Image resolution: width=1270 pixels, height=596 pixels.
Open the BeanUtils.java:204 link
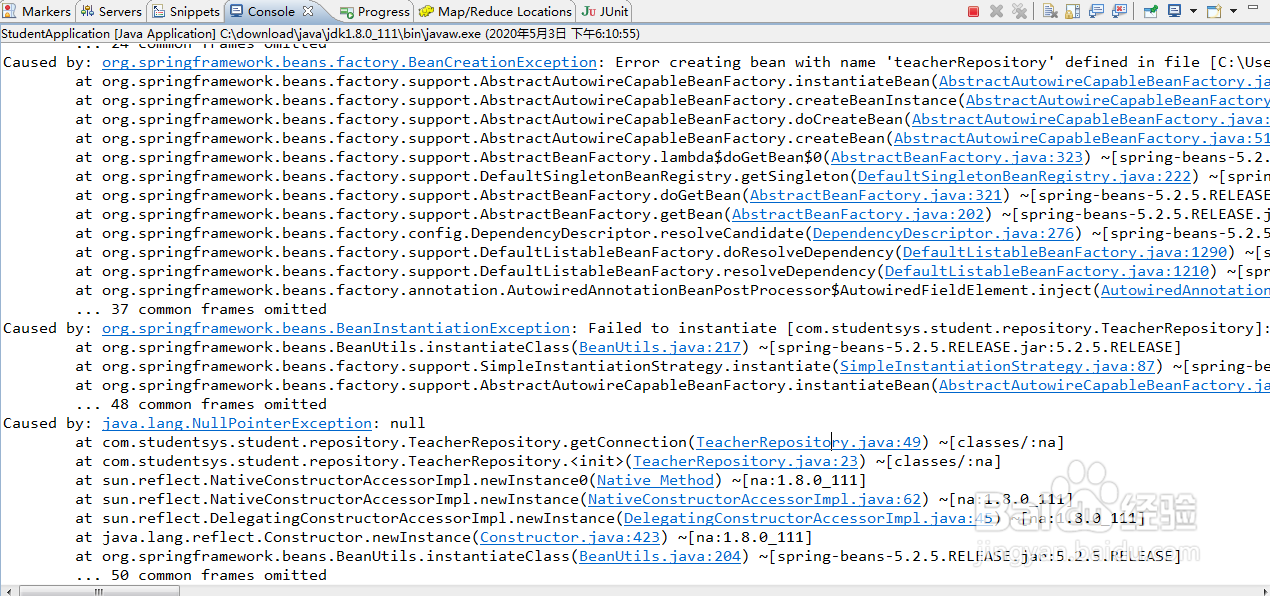(x=660, y=556)
